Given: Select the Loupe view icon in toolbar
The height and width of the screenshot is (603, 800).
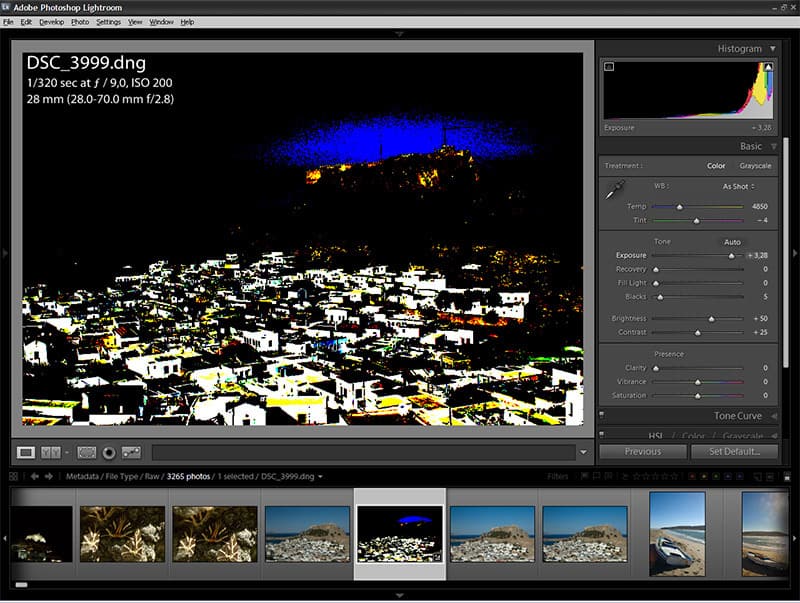Looking at the screenshot, I should 26,452.
